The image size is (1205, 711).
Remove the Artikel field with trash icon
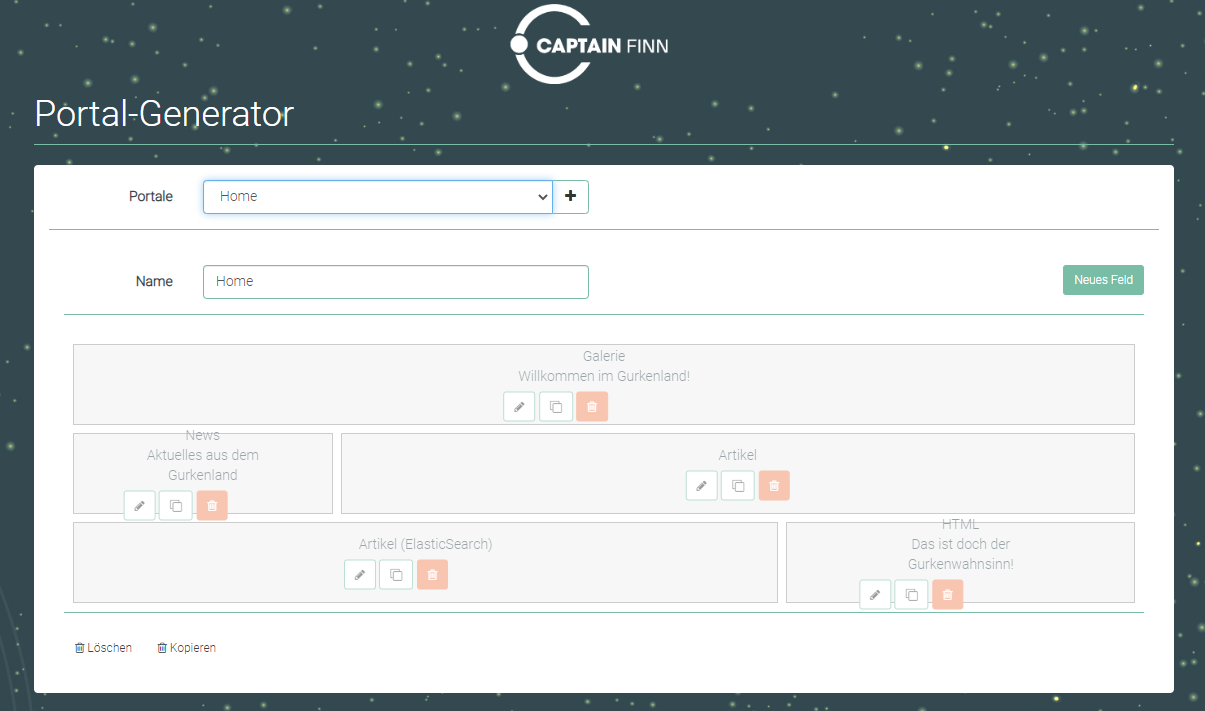(x=774, y=486)
